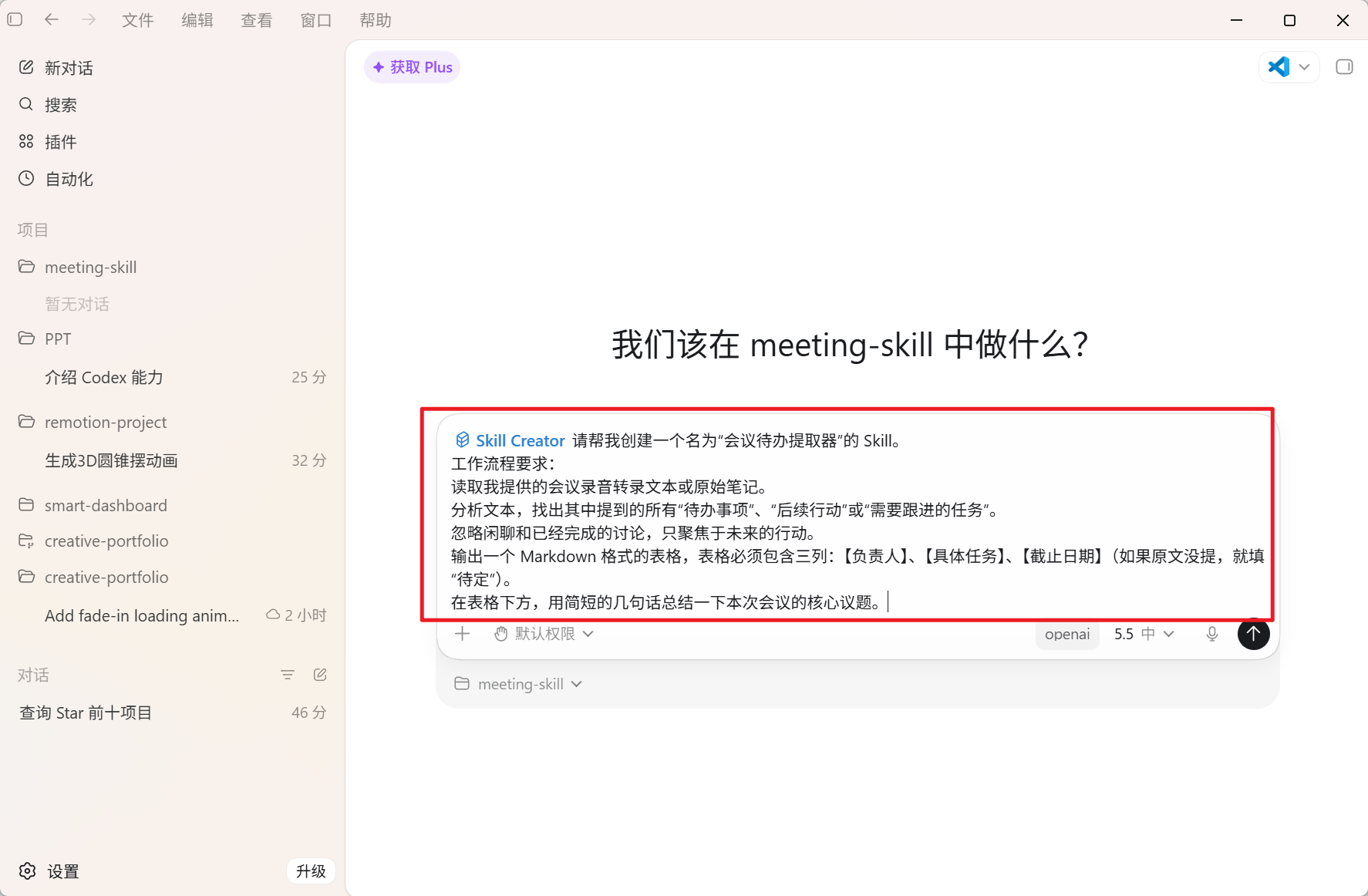
Task: Expand the VS Code open-in dropdown arrow
Action: coord(1305,67)
